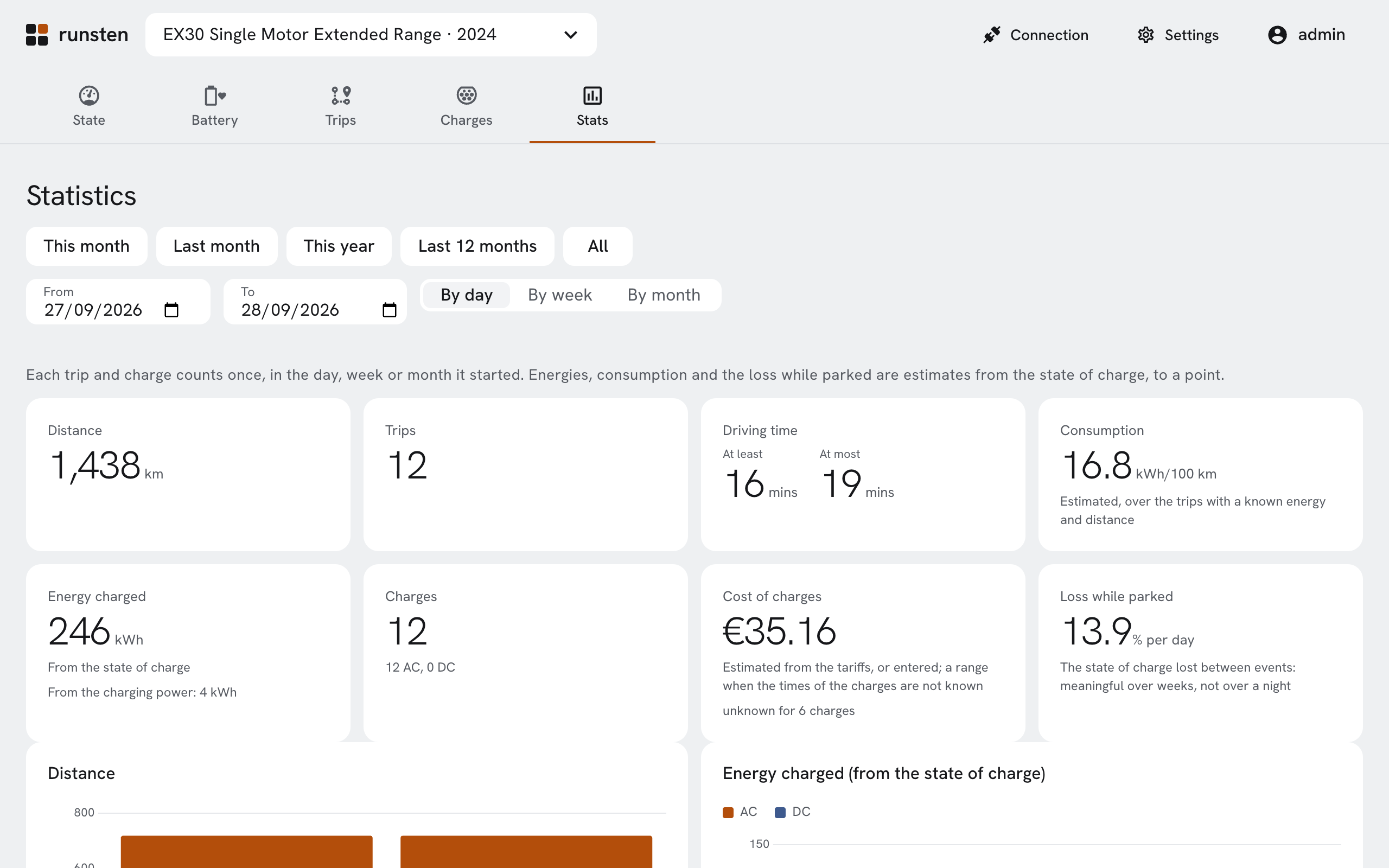This screenshot has width=1389, height=868.
Task: Click the first orange Distance chart bar
Action: 247,852
